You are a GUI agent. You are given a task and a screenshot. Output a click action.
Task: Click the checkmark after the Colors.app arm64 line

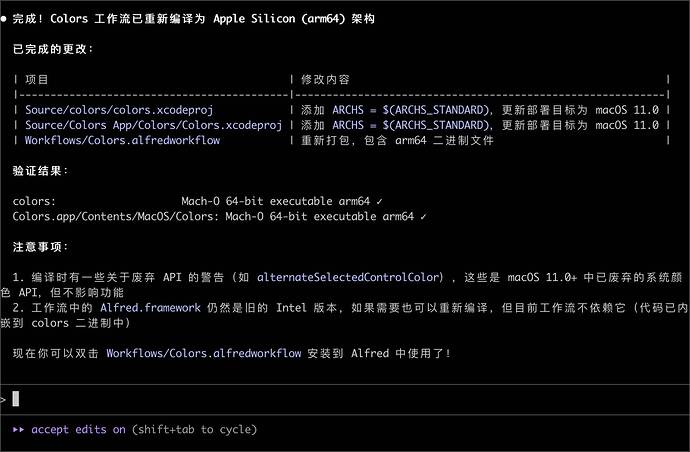423,217
